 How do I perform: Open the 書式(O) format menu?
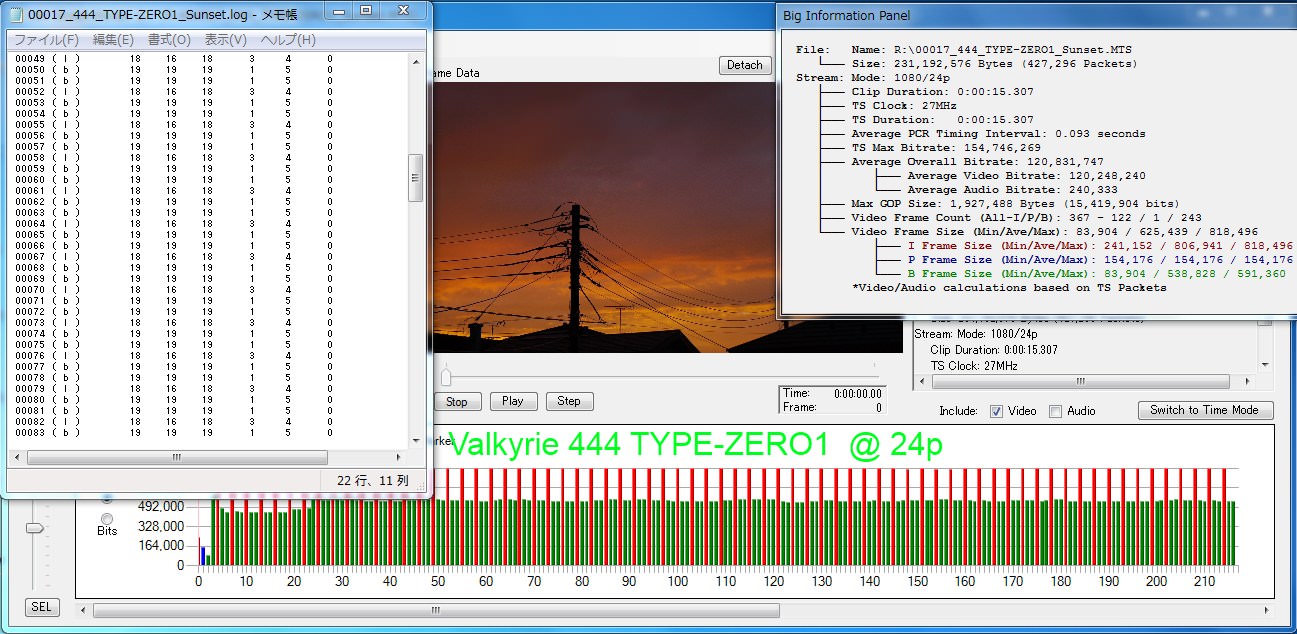click(169, 40)
